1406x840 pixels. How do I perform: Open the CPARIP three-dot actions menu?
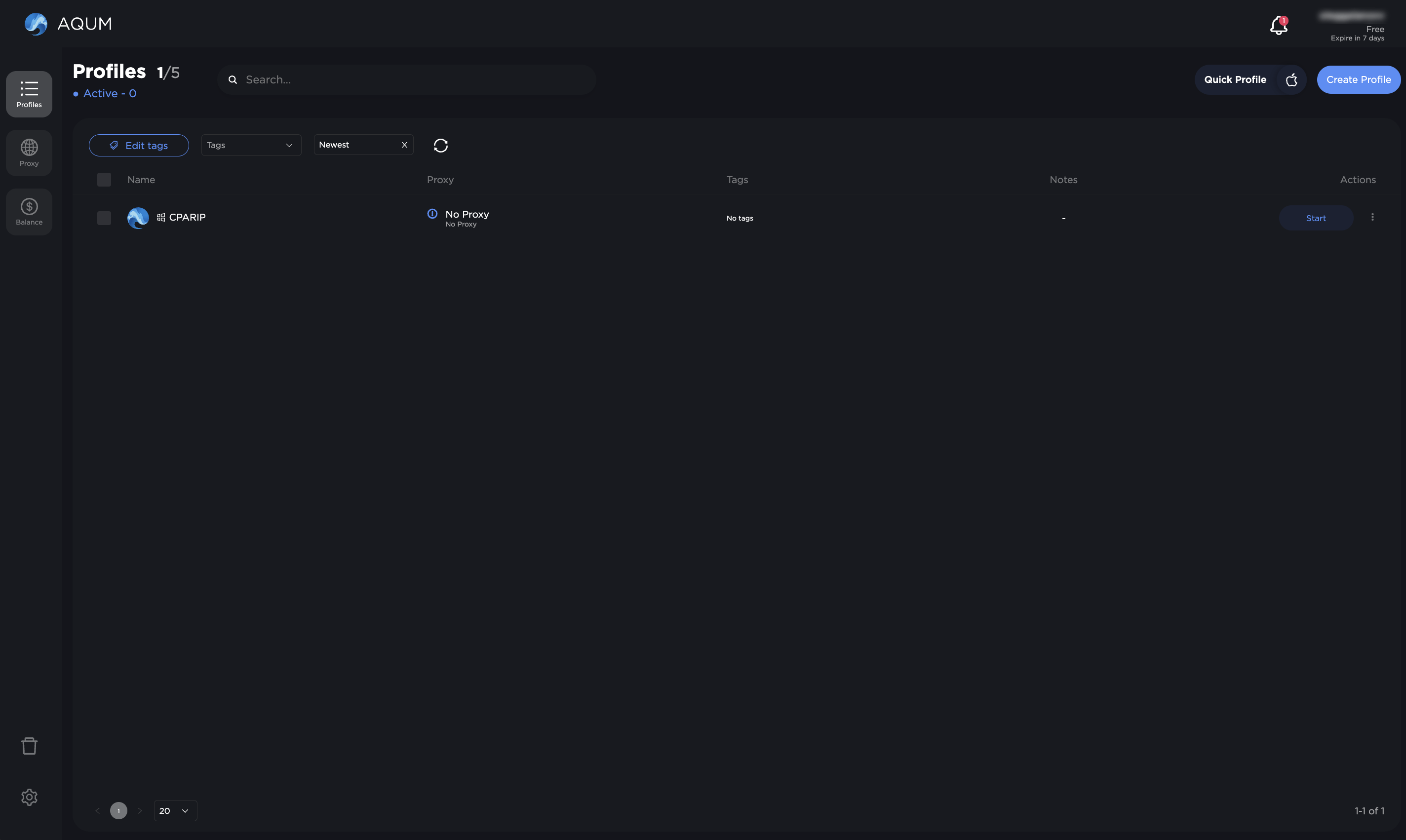click(1372, 217)
